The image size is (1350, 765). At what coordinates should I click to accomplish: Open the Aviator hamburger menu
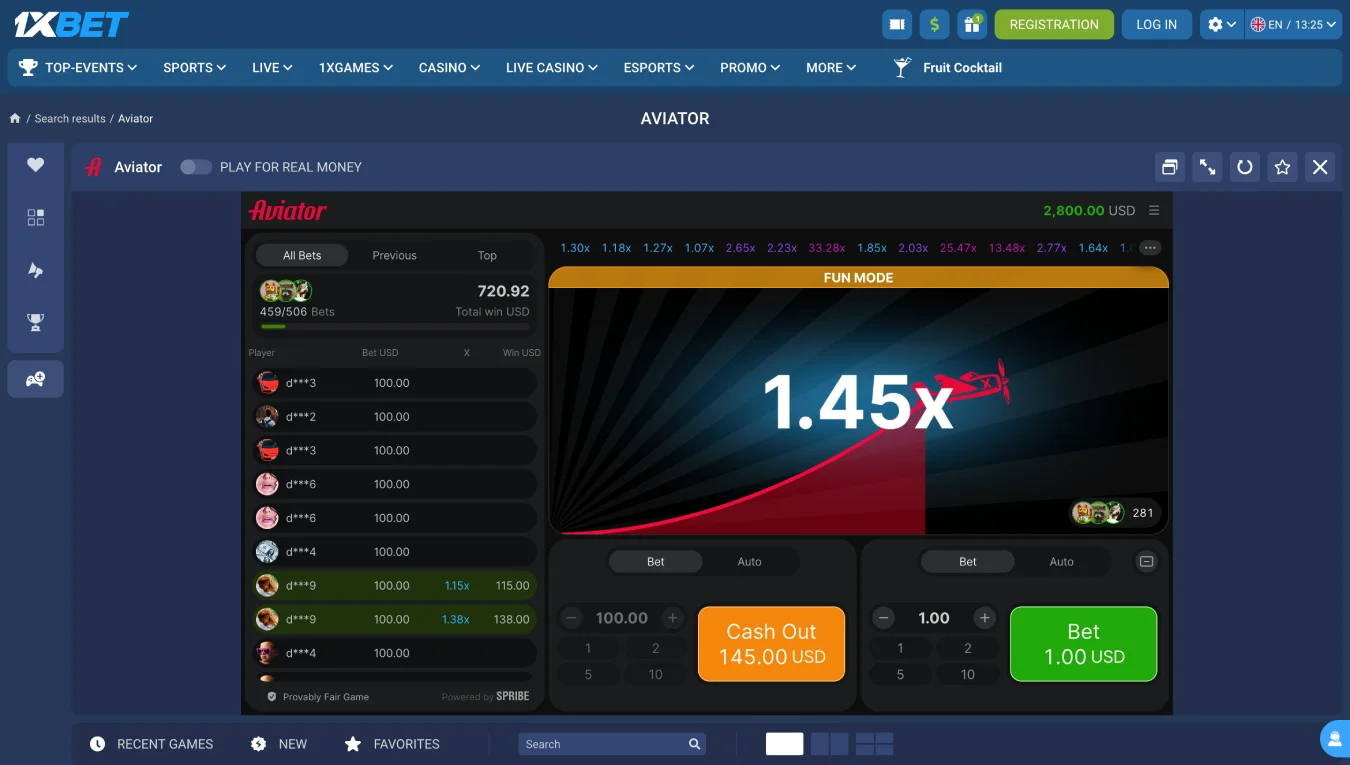1154,211
